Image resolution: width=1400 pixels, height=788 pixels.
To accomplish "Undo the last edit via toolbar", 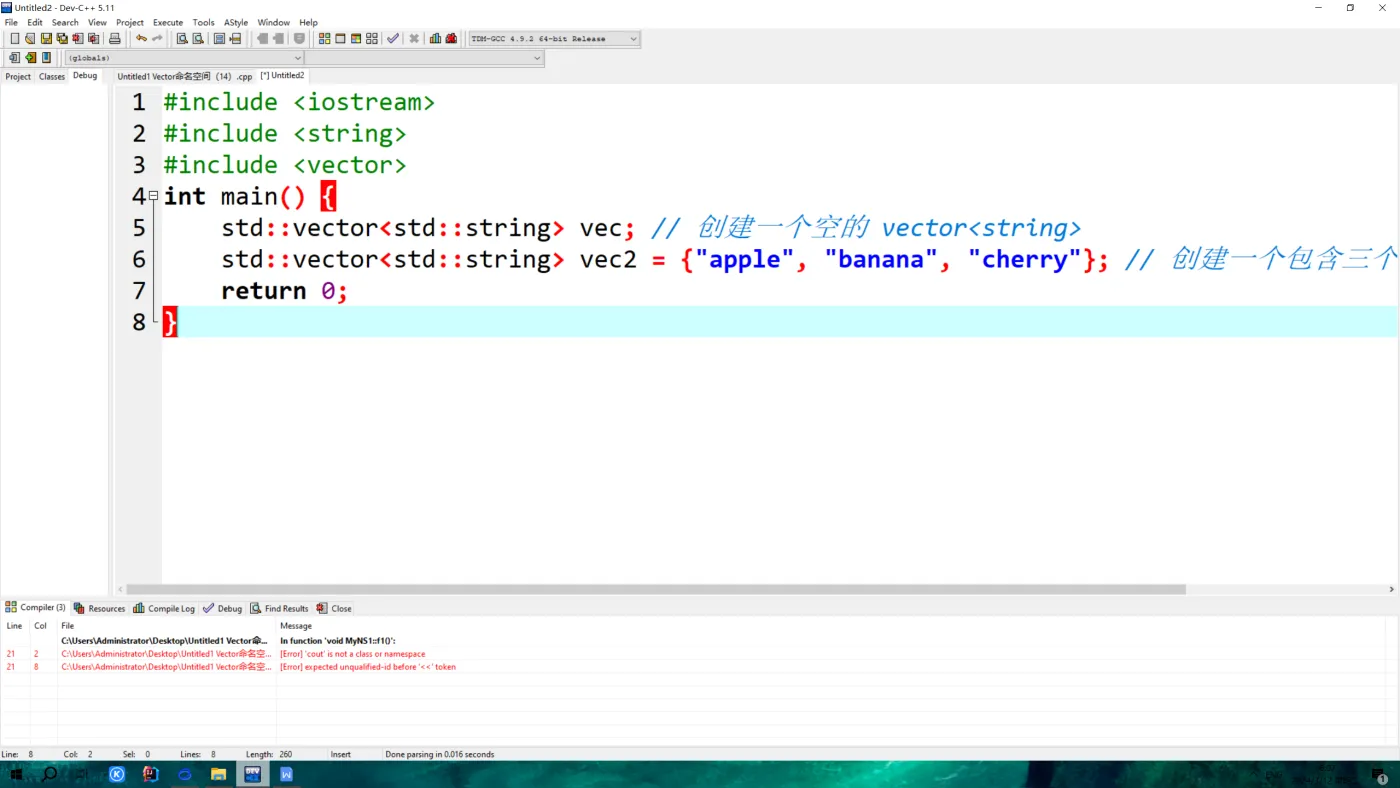I will click(141, 39).
